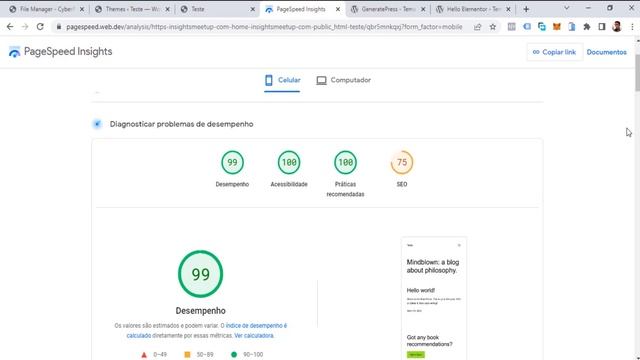
Task: Click the 'Diagnosticar problemas de desempenho' heading
Action: [x=181, y=124]
